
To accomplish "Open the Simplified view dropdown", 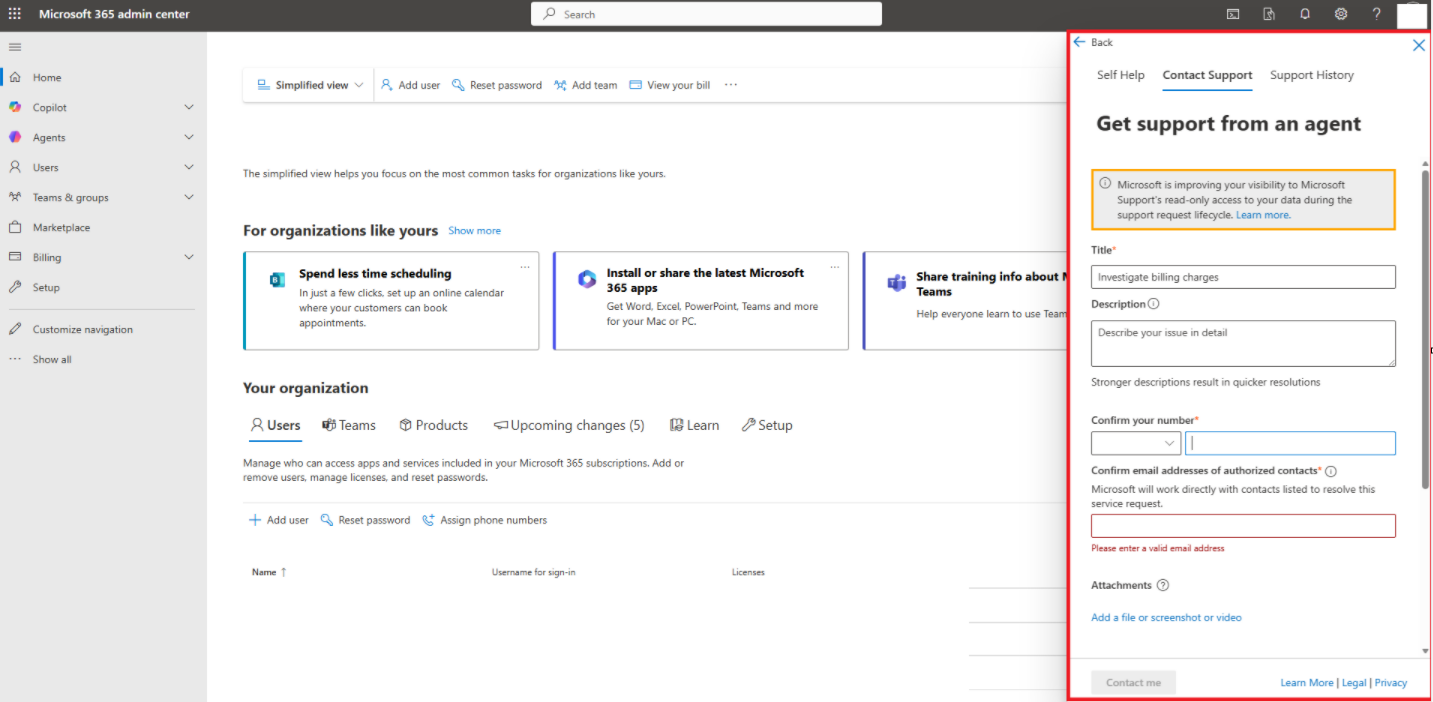I will pos(310,85).
